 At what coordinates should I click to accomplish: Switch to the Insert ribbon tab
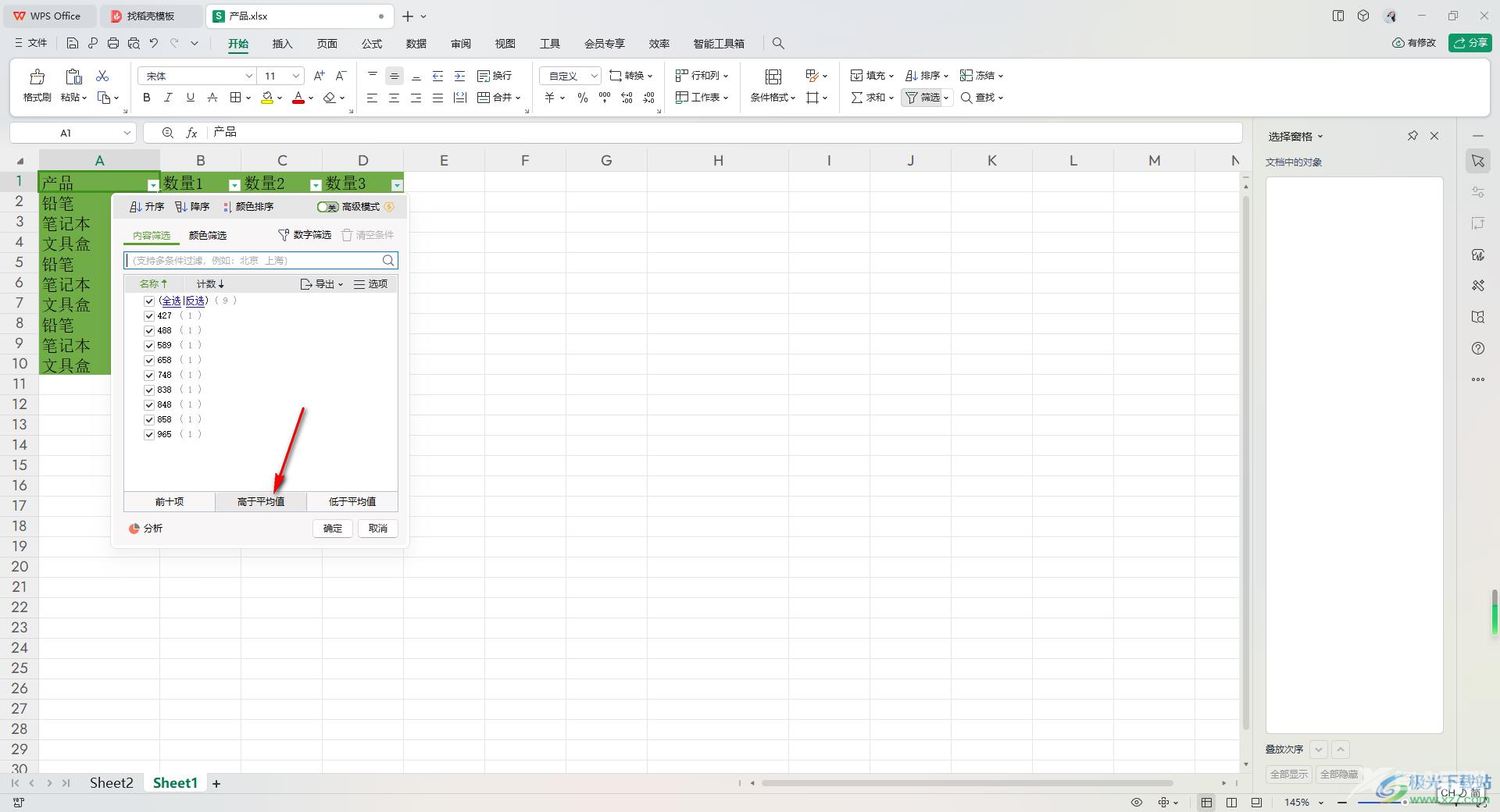[x=282, y=44]
